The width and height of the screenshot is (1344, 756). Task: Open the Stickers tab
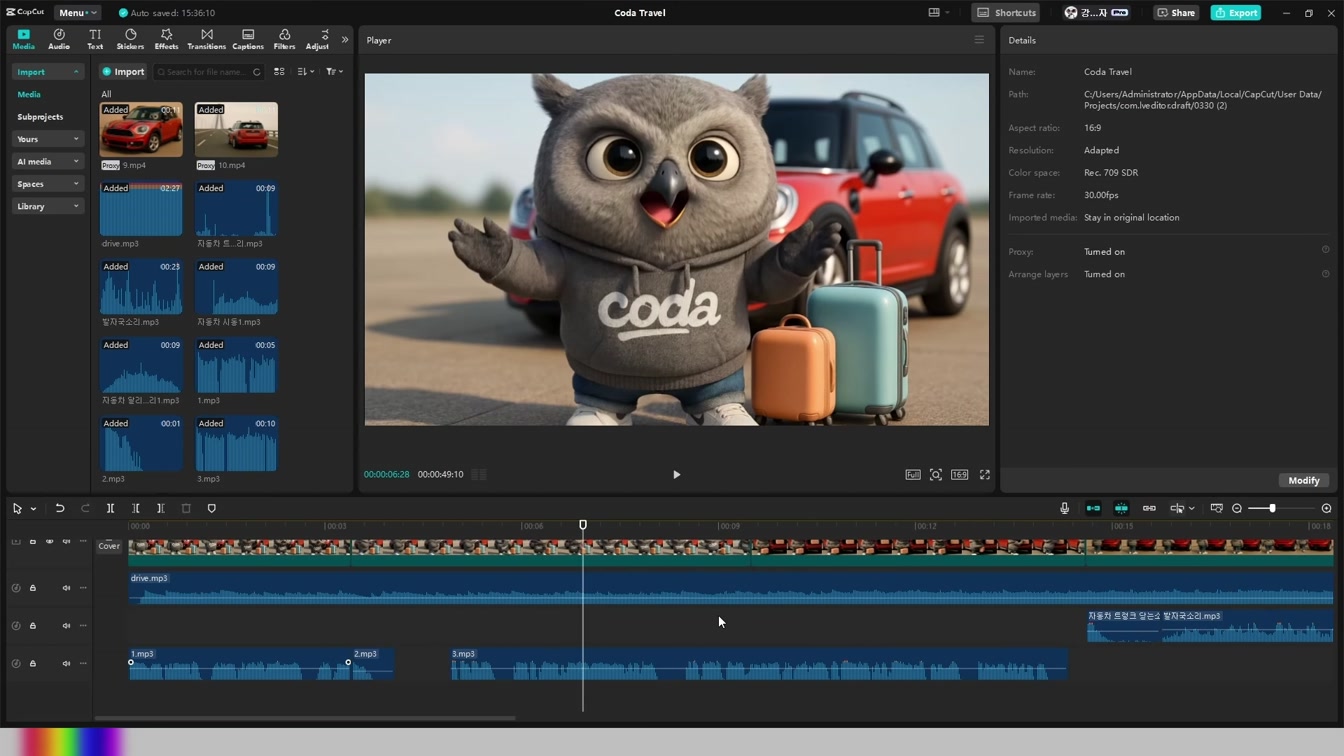coord(130,39)
